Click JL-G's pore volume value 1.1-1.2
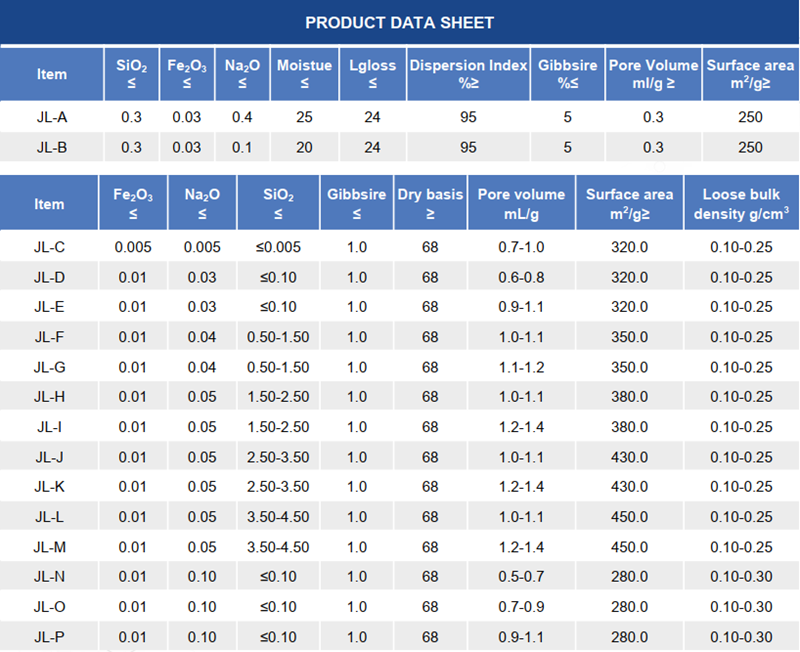The height and width of the screenshot is (652, 800). 521,367
